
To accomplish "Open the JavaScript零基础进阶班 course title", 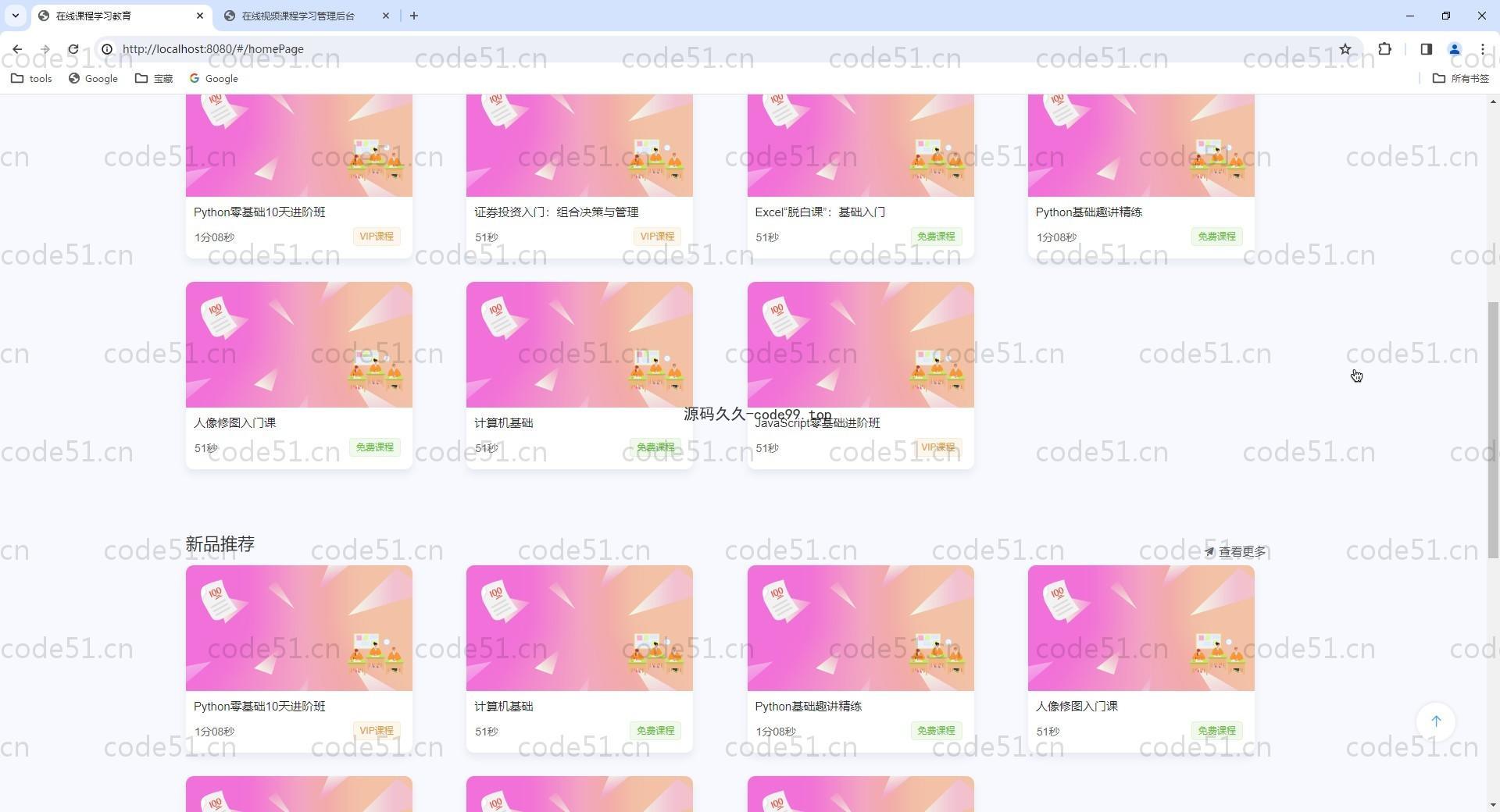I will (x=817, y=422).
